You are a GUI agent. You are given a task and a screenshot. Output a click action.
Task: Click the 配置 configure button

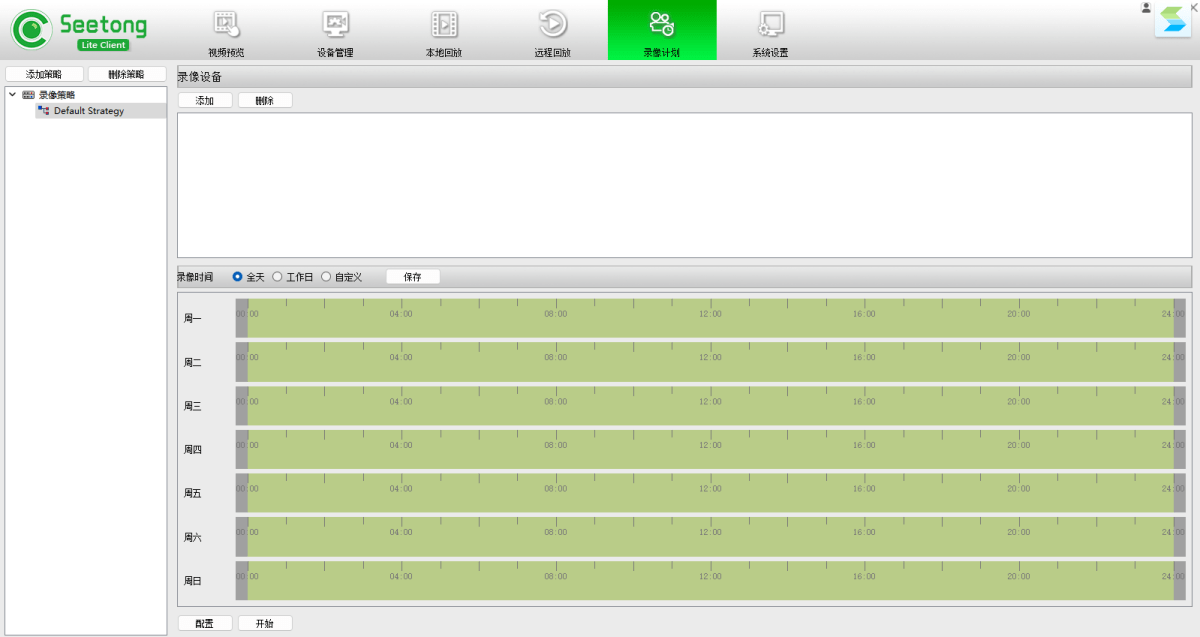tap(205, 623)
